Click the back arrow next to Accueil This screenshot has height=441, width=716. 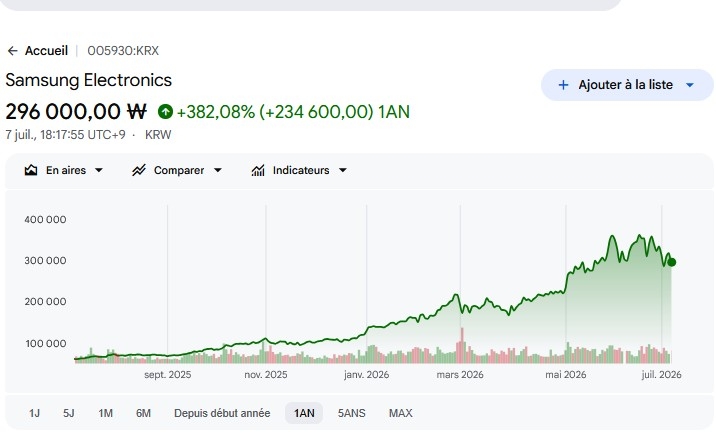[x=13, y=51]
